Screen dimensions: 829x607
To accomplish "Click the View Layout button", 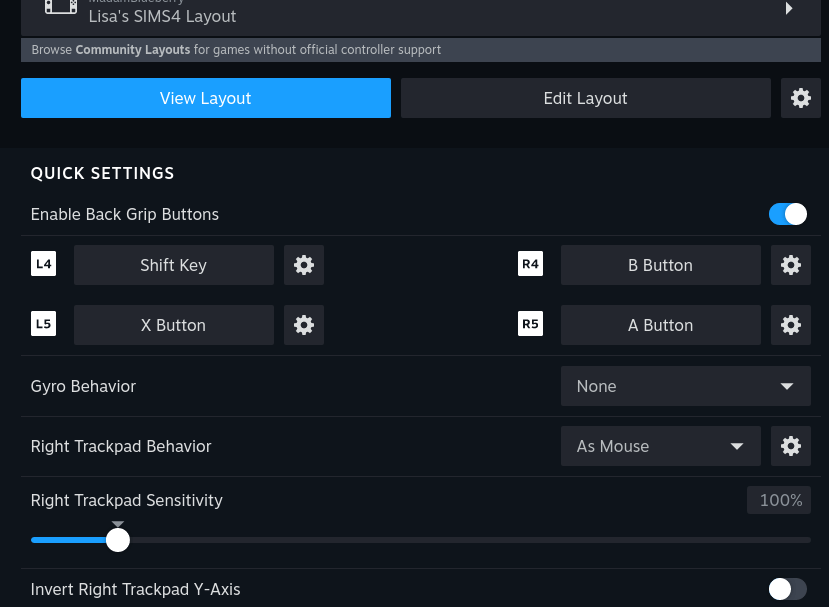I will [206, 98].
